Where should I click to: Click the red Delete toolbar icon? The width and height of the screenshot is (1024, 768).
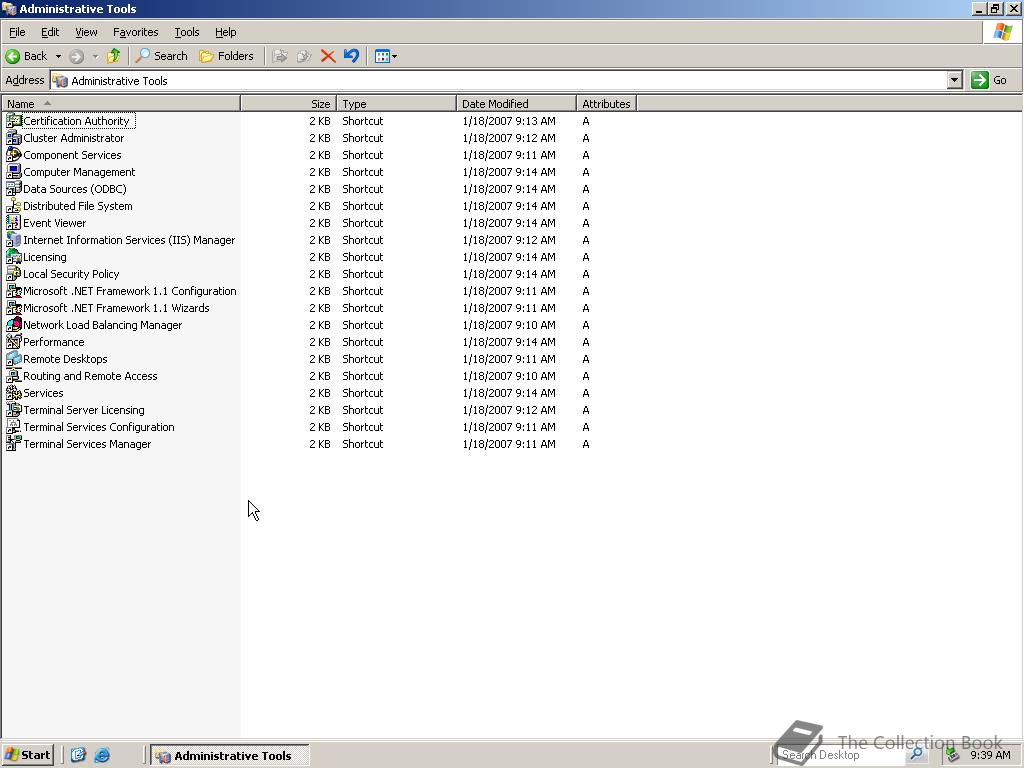(328, 56)
